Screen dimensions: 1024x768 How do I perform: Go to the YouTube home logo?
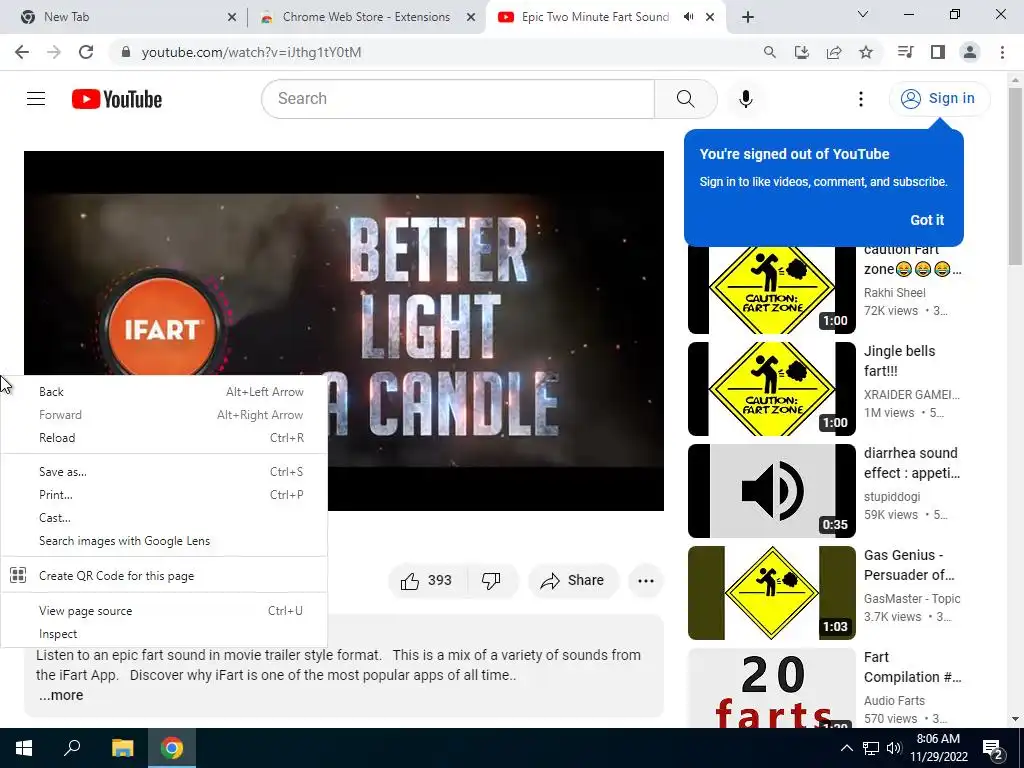point(117,99)
